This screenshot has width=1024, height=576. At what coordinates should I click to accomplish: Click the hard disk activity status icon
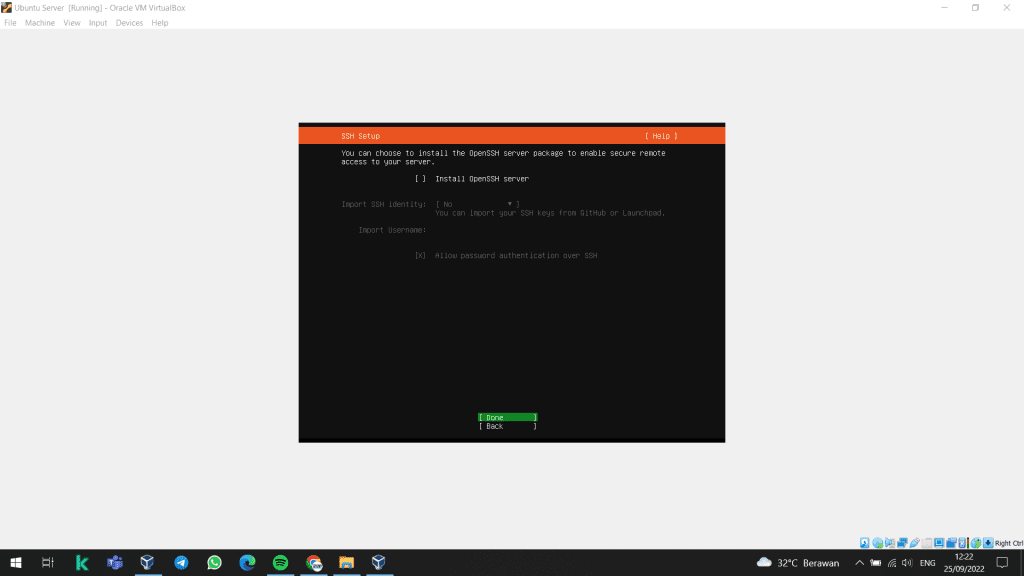[x=865, y=543]
